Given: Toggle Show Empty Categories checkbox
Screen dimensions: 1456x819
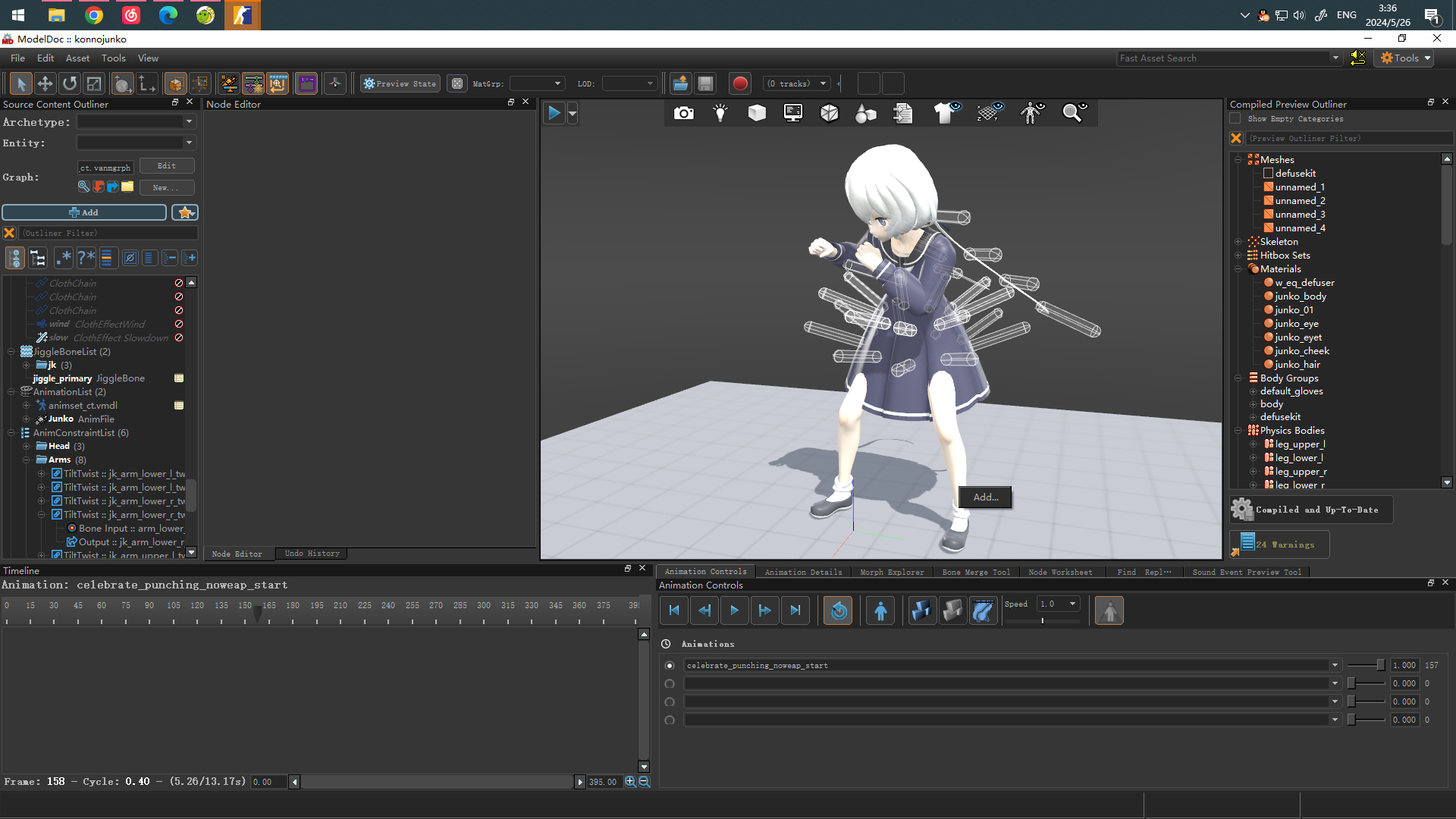Looking at the screenshot, I should (x=1235, y=119).
